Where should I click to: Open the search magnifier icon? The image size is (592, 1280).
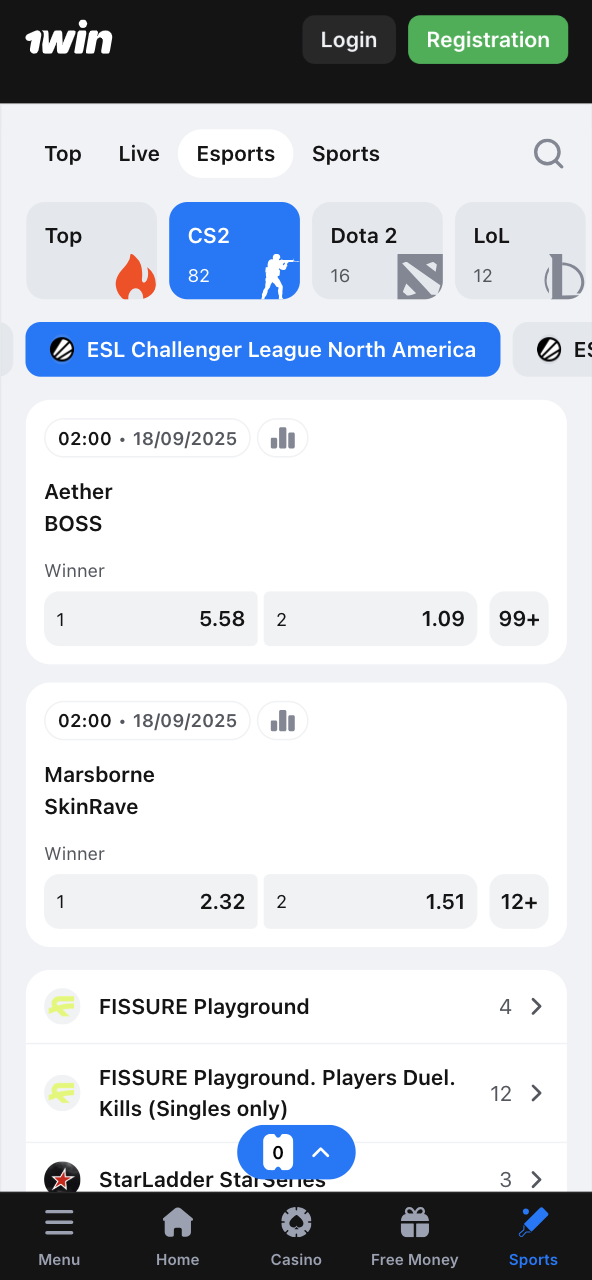(x=548, y=154)
